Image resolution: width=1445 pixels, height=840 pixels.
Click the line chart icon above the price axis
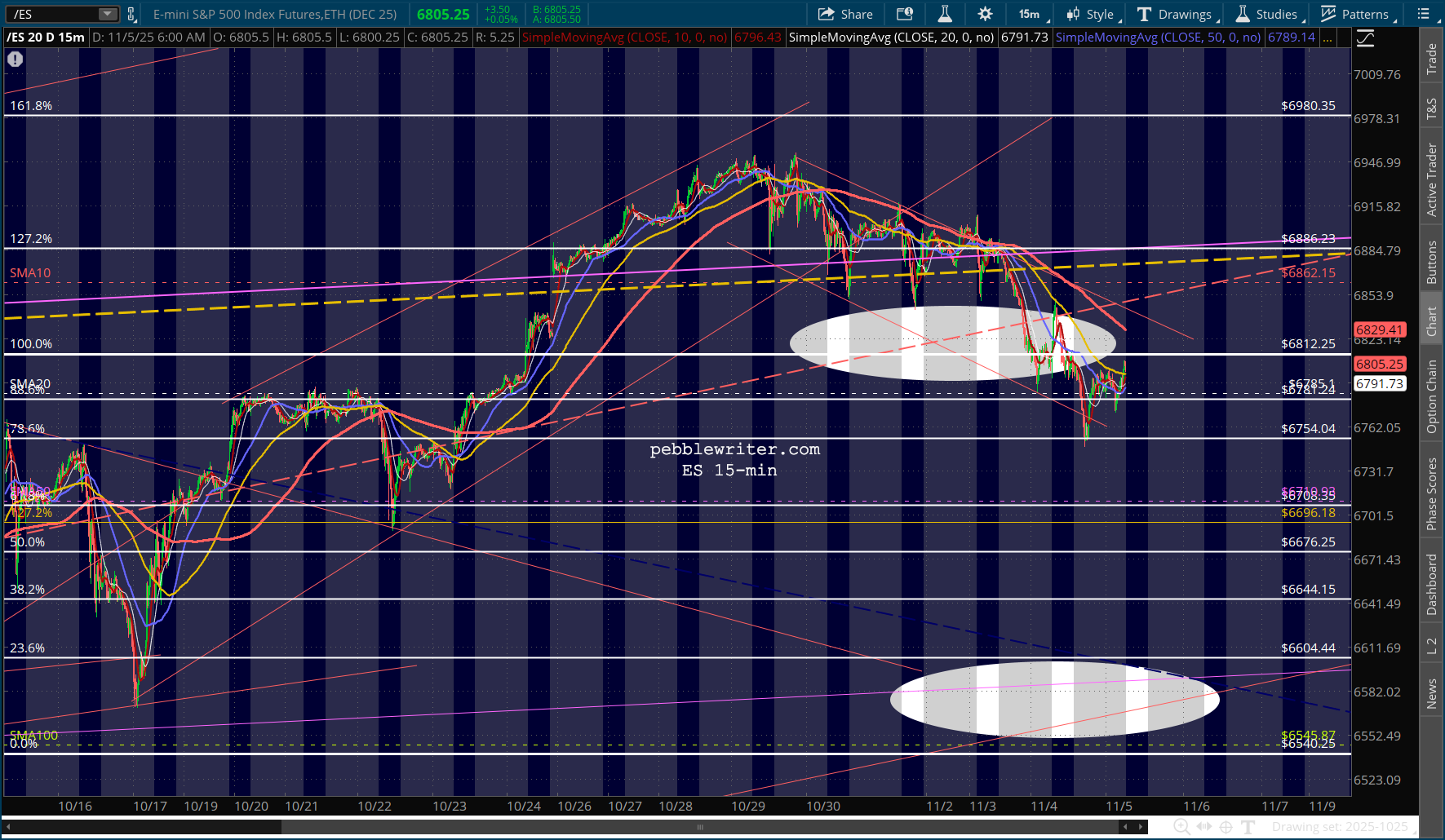(x=1364, y=38)
